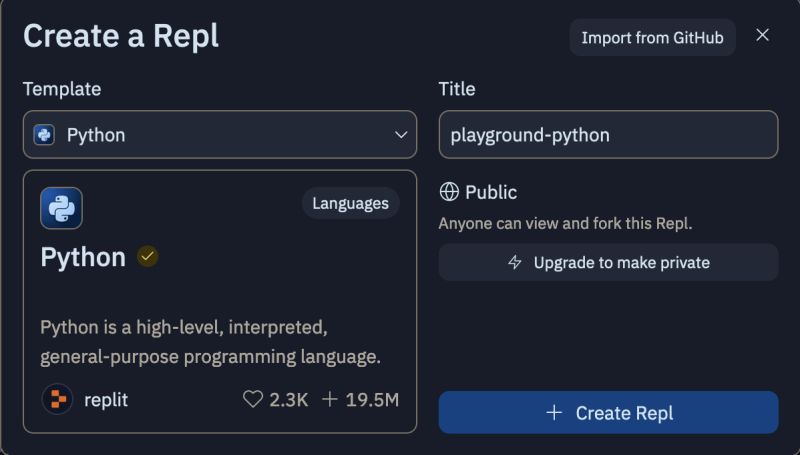
Task: Click the large Python logo icon in the template card
Action: (x=61, y=208)
